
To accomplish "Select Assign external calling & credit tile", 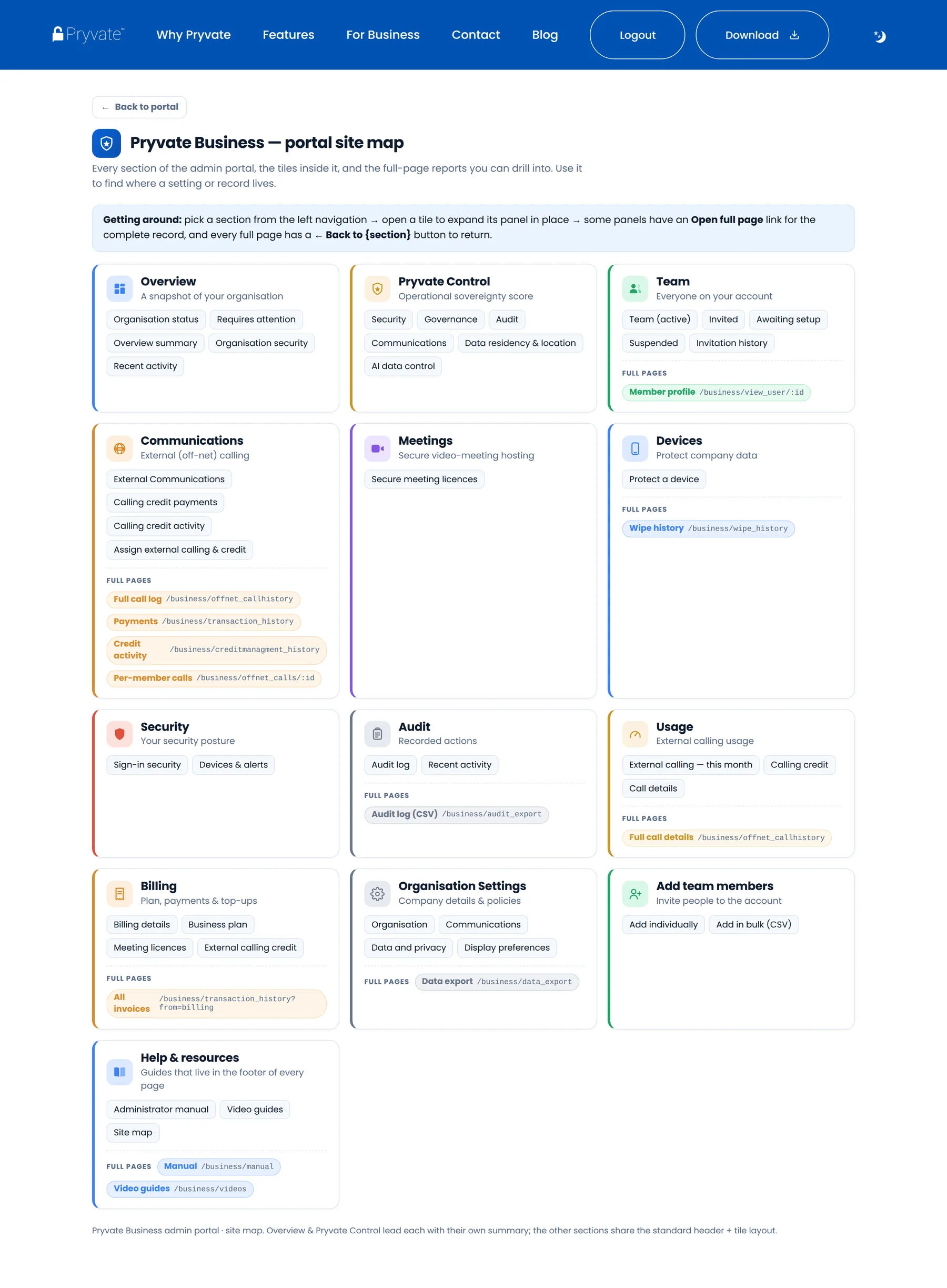I will click(179, 550).
